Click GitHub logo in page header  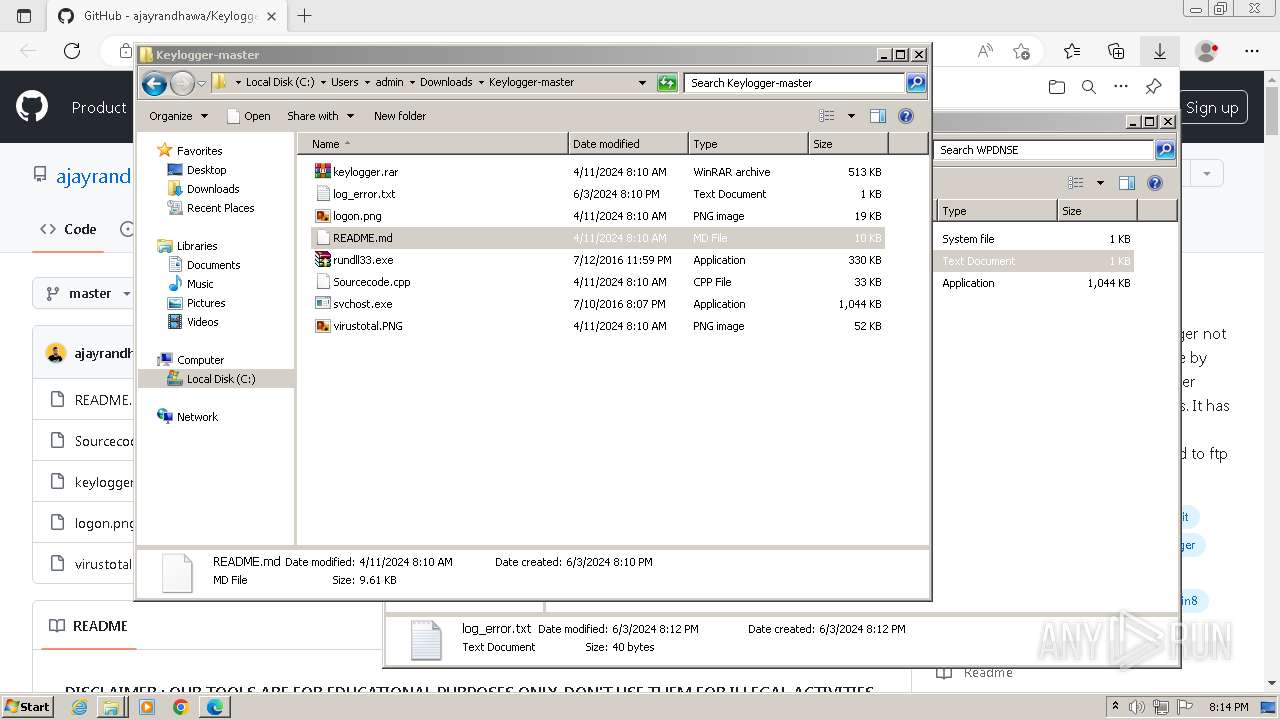(x=32, y=107)
